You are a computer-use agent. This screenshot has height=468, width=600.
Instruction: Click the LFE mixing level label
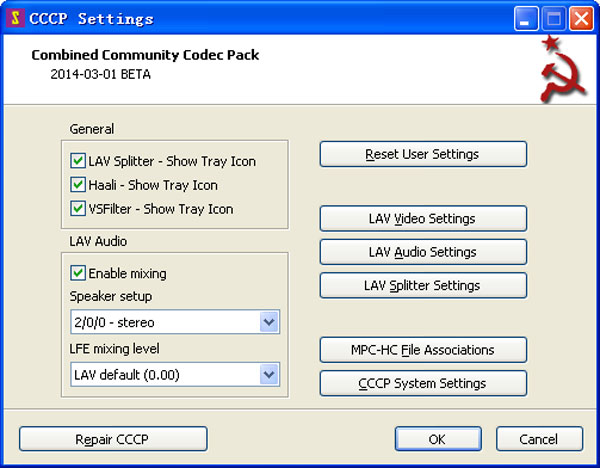pyautogui.click(x=114, y=349)
